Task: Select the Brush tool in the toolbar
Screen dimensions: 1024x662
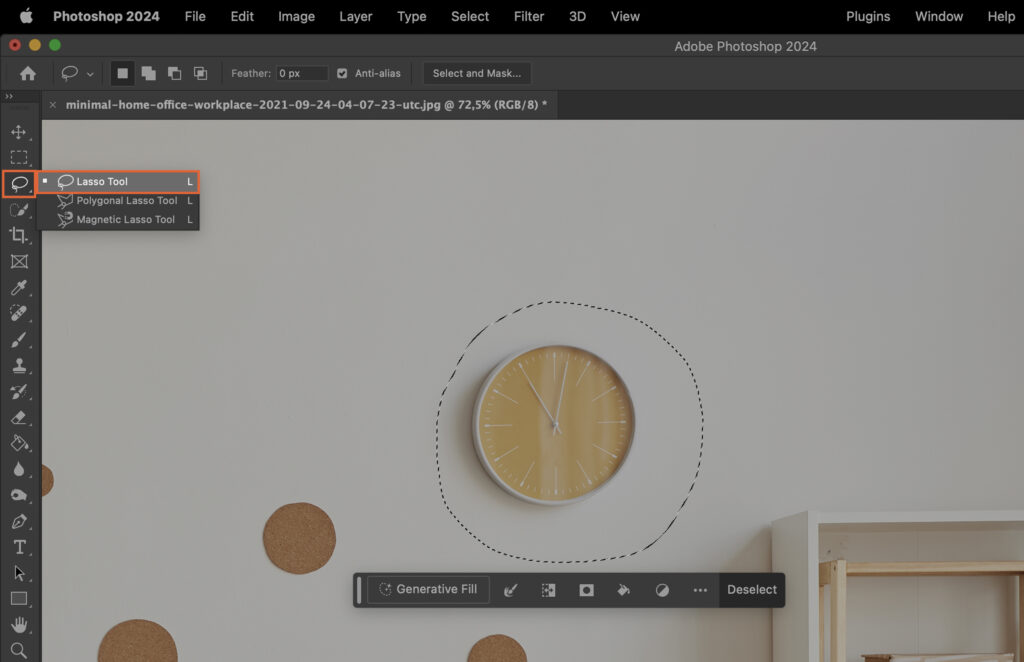Action: [18, 340]
